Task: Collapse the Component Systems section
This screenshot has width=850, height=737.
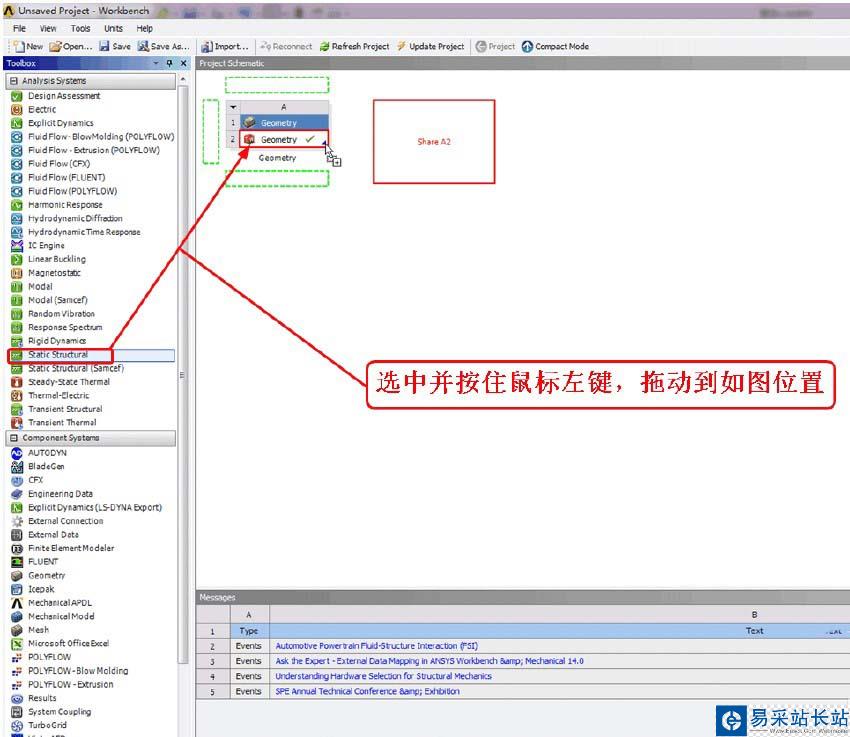Action: click(14, 438)
